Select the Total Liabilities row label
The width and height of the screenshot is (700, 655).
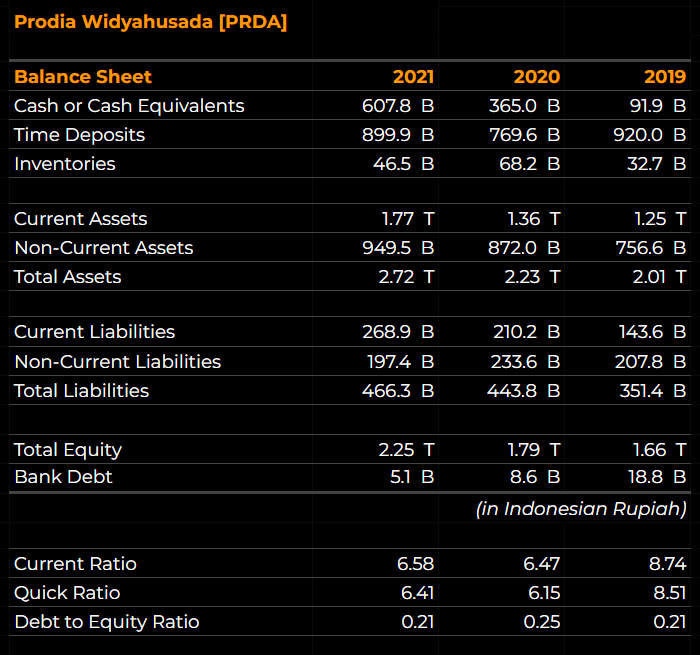[81, 391]
